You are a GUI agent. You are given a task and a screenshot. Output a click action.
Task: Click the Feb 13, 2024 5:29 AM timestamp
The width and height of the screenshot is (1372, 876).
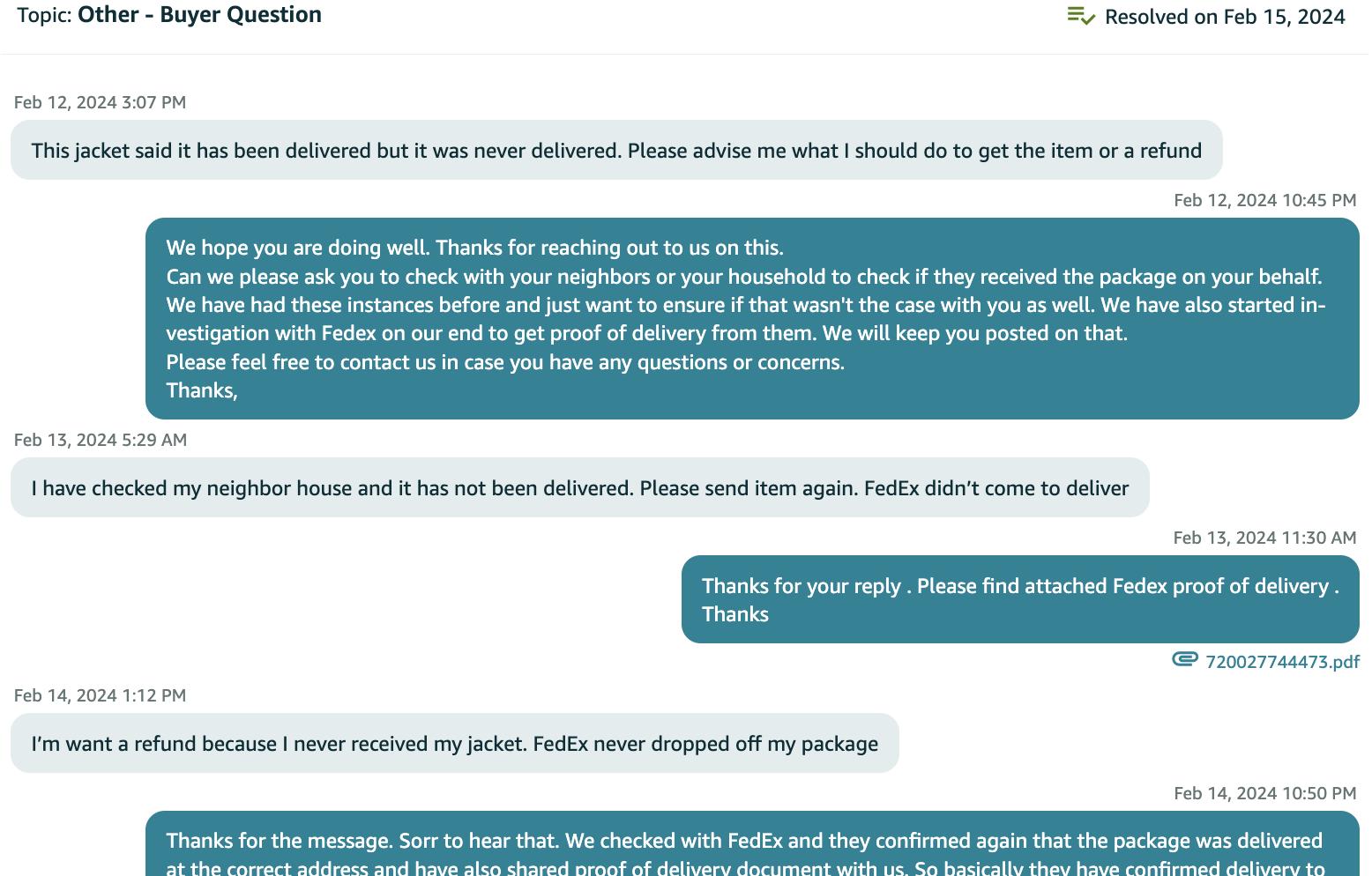pyautogui.click(x=101, y=440)
